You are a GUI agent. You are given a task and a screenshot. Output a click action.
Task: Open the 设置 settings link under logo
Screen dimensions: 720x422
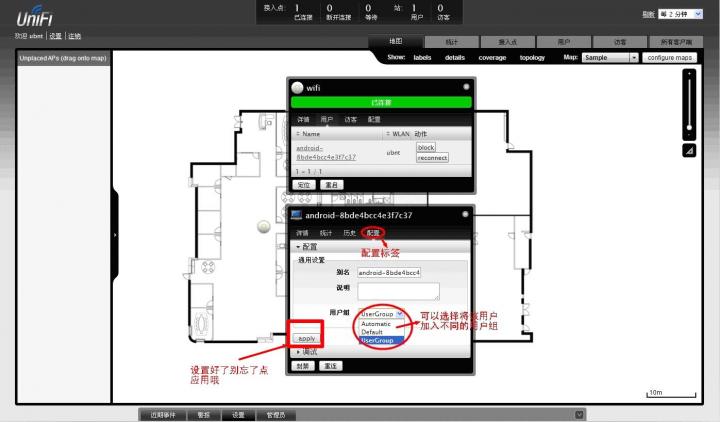pyautogui.click(x=55, y=36)
